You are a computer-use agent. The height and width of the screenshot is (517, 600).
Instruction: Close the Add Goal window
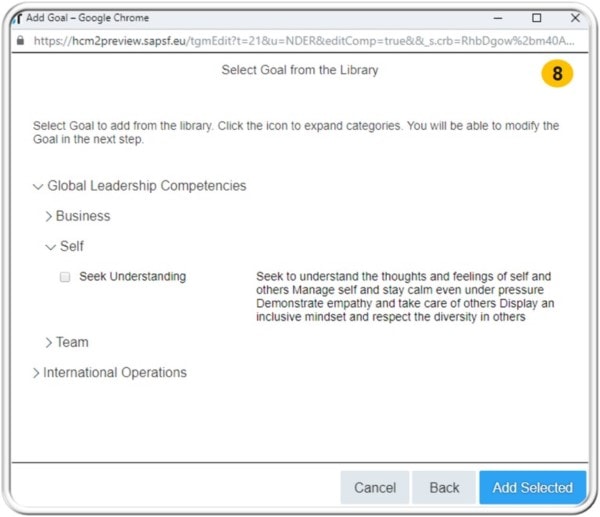[x=575, y=18]
